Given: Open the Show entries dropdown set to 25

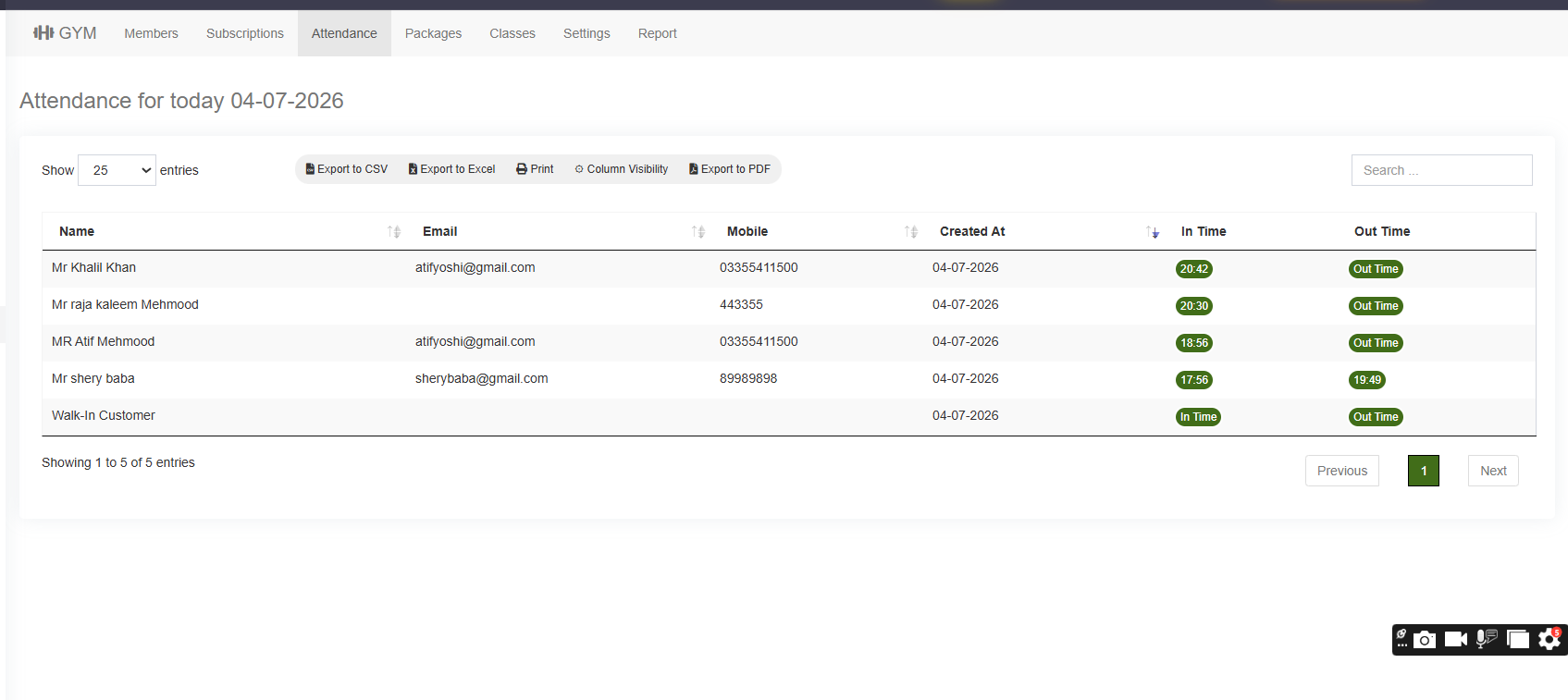Looking at the screenshot, I should (x=117, y=170).
